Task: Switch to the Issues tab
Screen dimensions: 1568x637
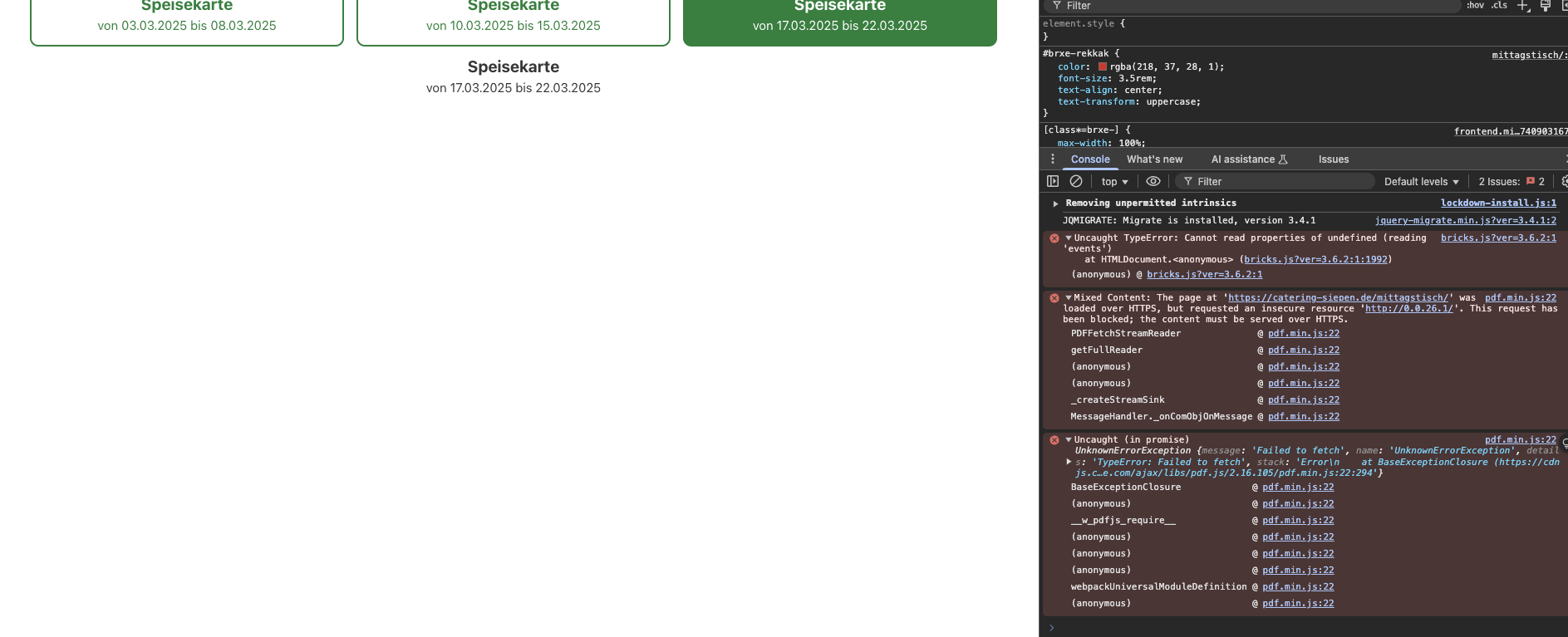Action: pos(1334,159)
